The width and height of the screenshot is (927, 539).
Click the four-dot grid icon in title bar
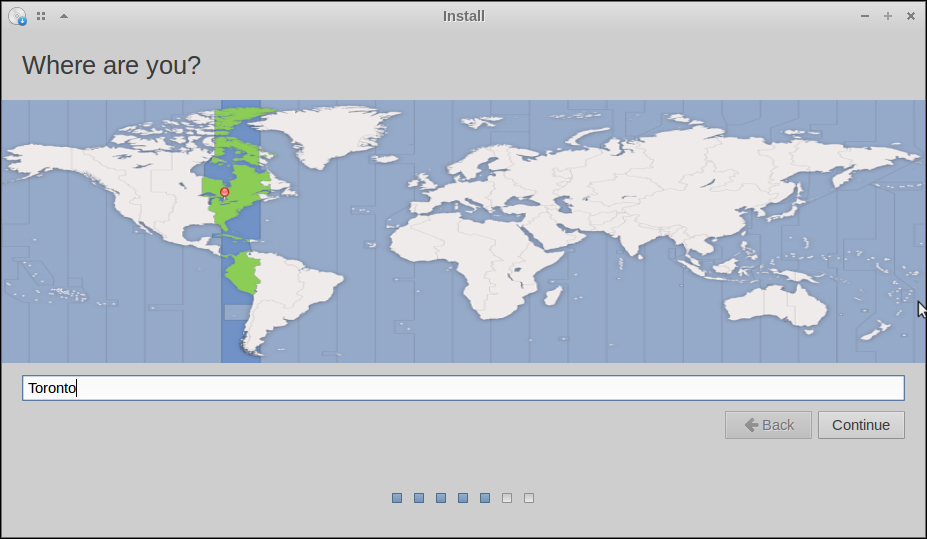click(x=41, y=16)
